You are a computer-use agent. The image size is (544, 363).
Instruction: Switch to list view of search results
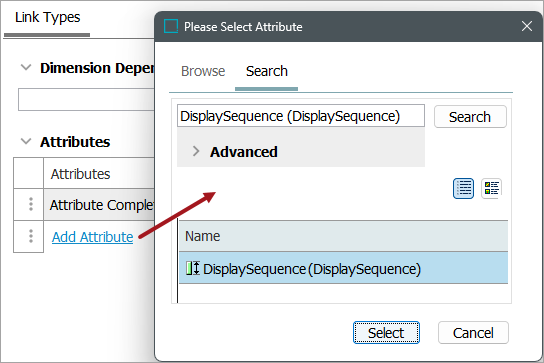pos(463,188)
